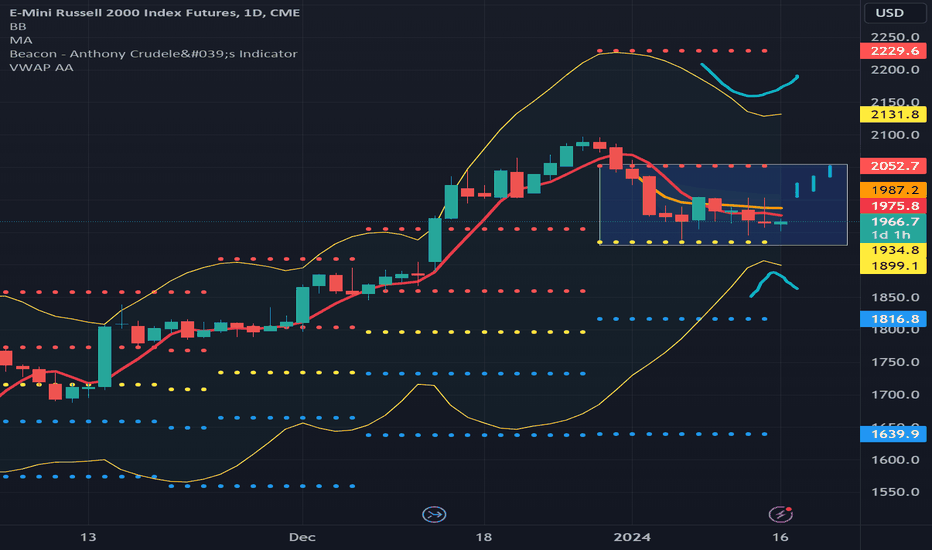Click the 1899.1 yellow price label

point(893,266)
